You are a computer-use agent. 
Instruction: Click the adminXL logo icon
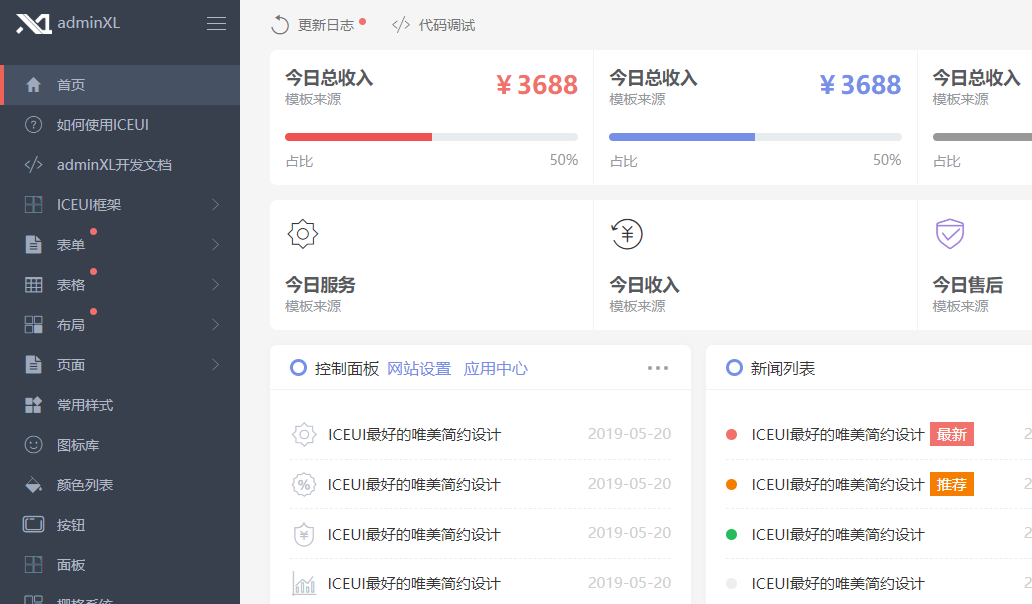tap(33, 24)
